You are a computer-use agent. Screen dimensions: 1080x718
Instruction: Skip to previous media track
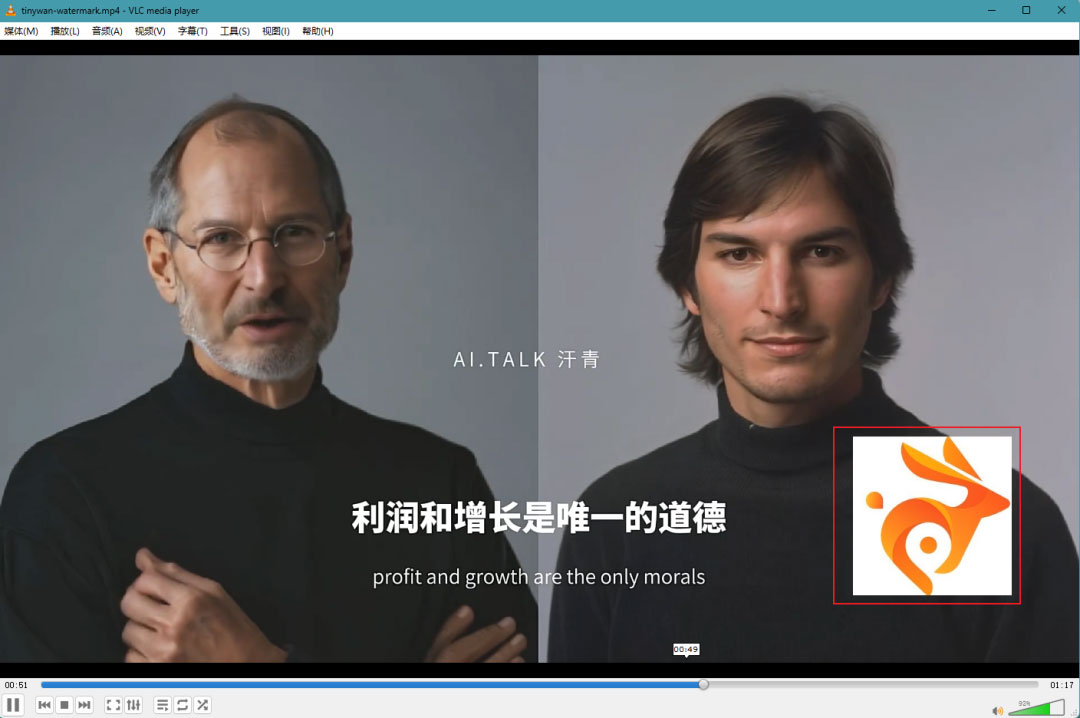(x=44, y=705)
